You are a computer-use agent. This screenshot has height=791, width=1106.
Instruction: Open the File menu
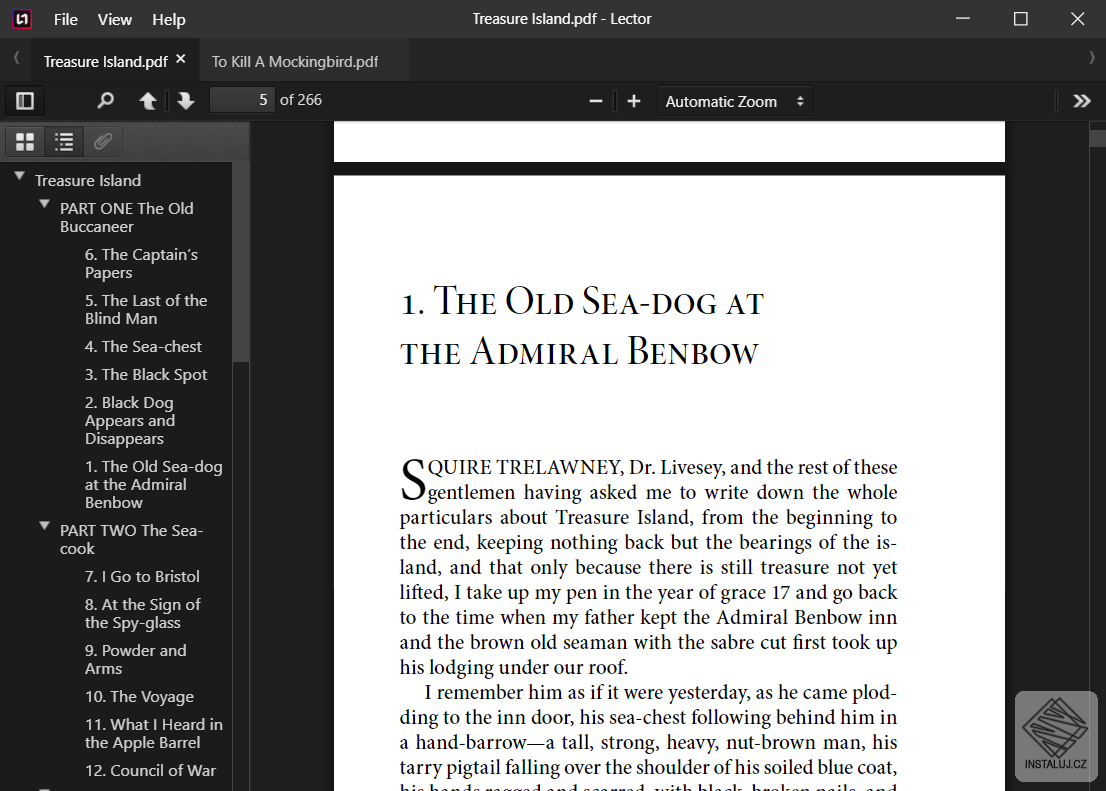[x=66, y=20]
